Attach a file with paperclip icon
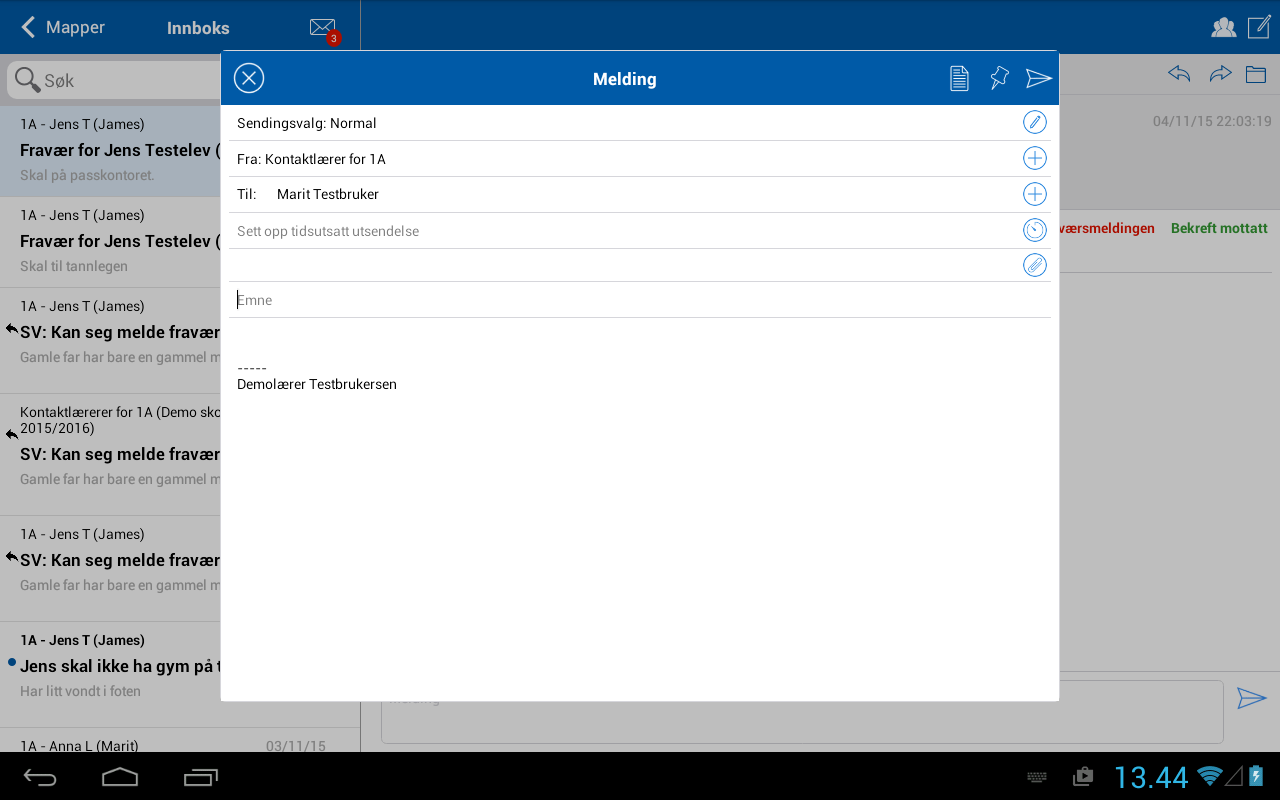The height and width of the screenshot is (800, 1280). click(x=1035, y=265)
